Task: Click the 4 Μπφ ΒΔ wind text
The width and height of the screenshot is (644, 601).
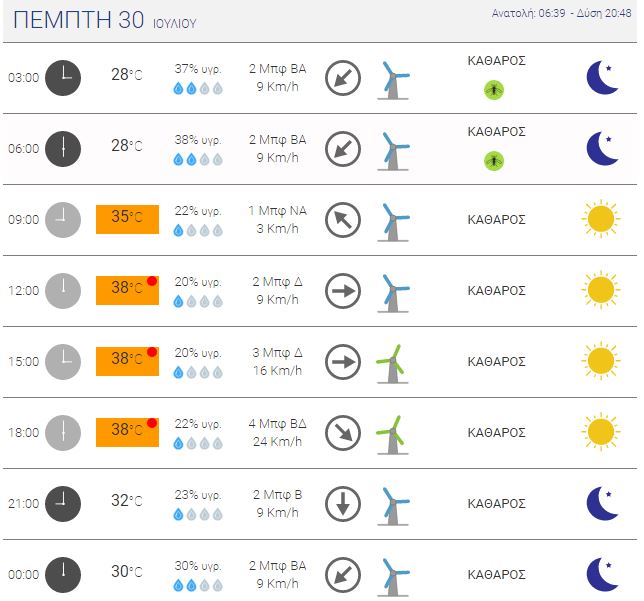Action: 278,424
